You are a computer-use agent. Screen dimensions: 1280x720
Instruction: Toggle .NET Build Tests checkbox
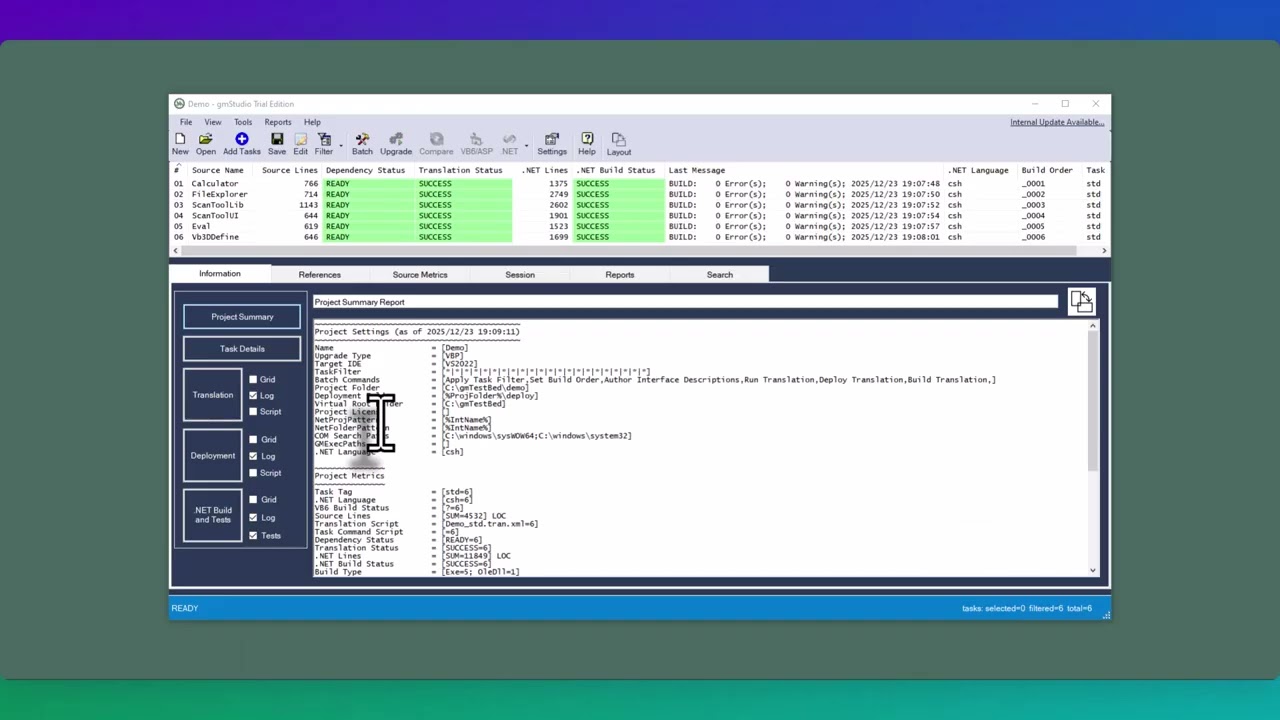point(253,536)
